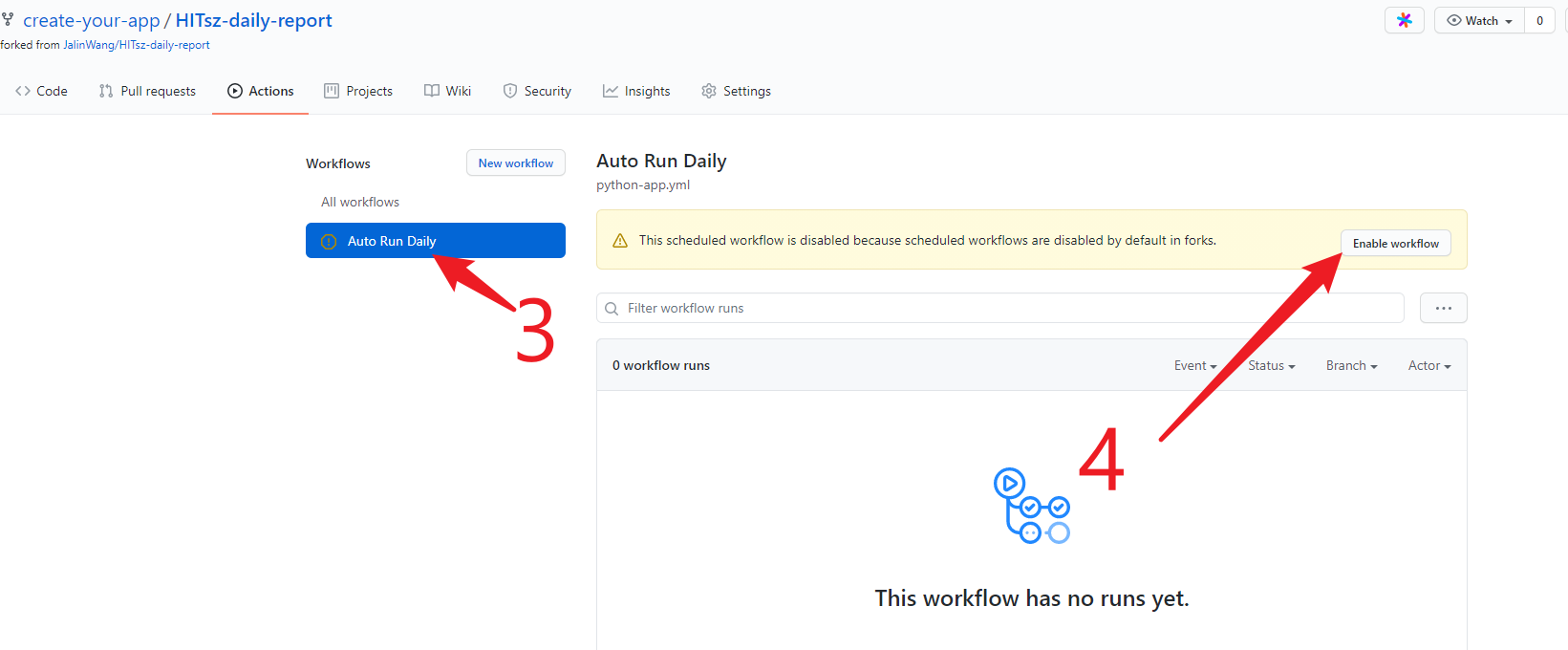The image size is (1568, 650).
Task: Click the fork icon beside the repository name
Action: 8,19
